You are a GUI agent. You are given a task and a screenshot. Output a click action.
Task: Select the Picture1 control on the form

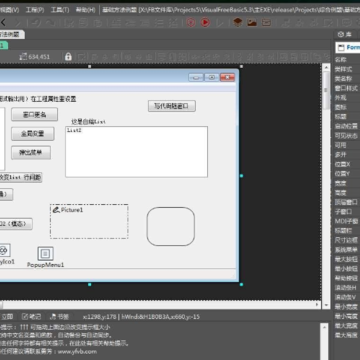pyautogui.click(x=89, y=221)
